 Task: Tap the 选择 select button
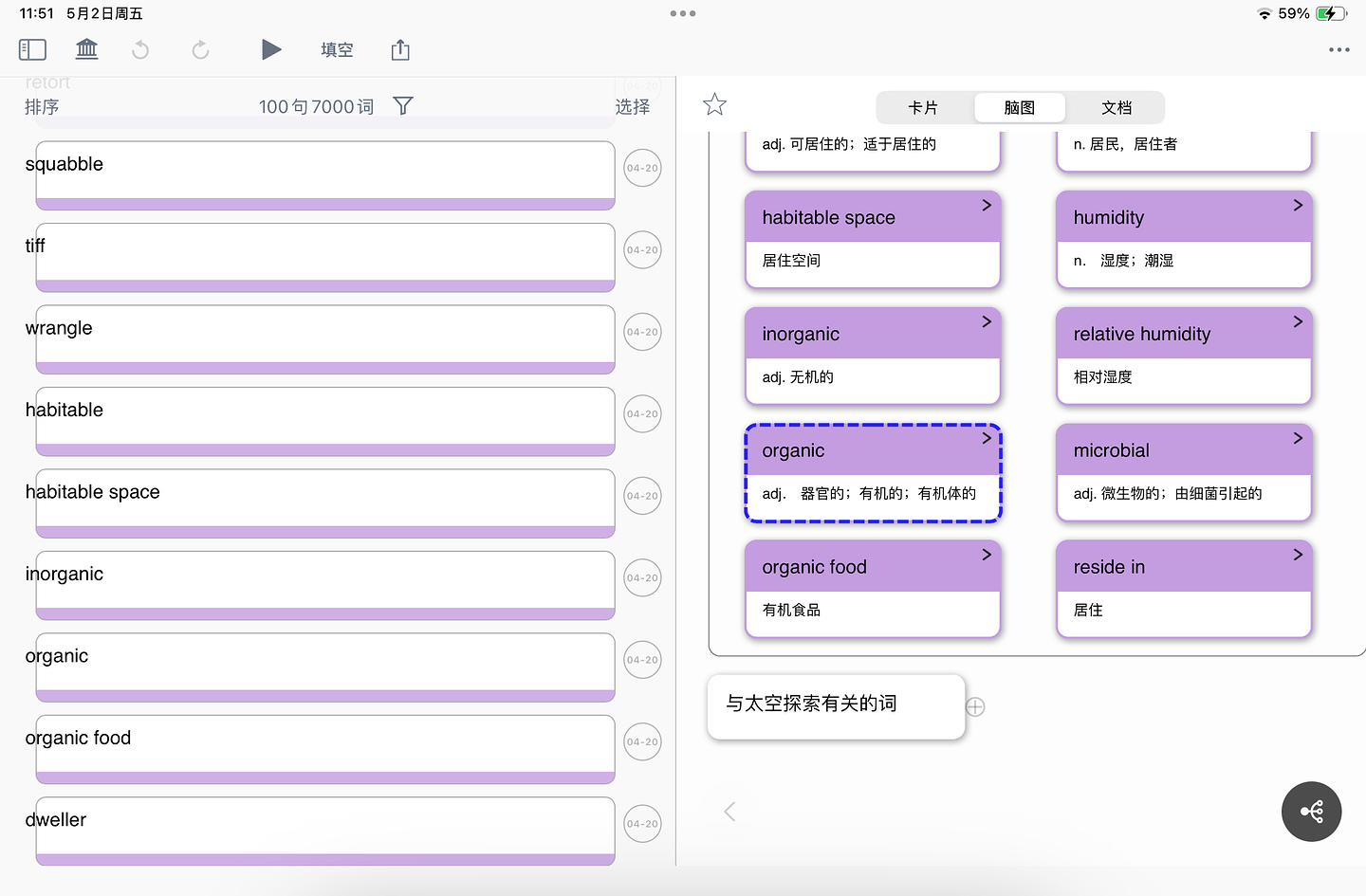point(633,106)
